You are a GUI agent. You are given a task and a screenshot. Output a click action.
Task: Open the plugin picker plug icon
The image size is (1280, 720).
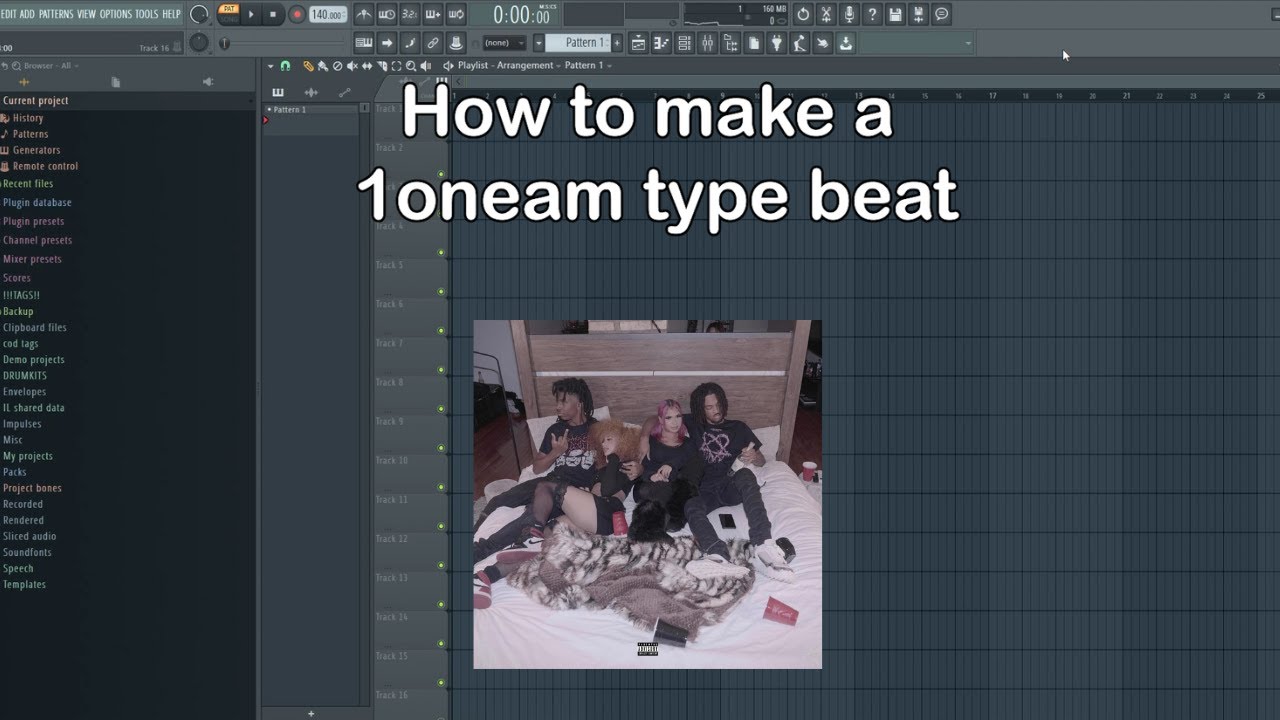777,43
